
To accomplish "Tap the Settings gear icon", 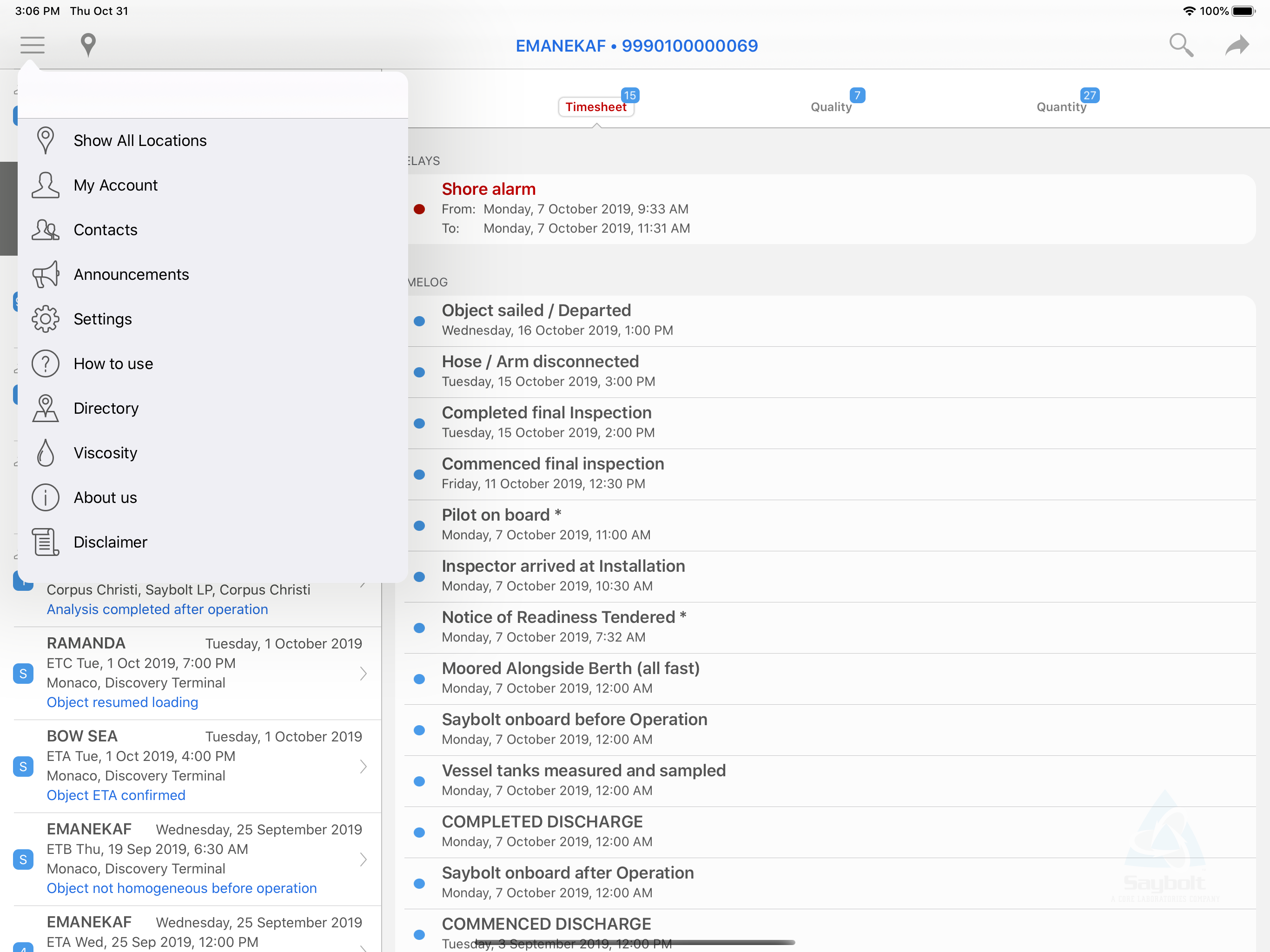I will pos(46,319).
